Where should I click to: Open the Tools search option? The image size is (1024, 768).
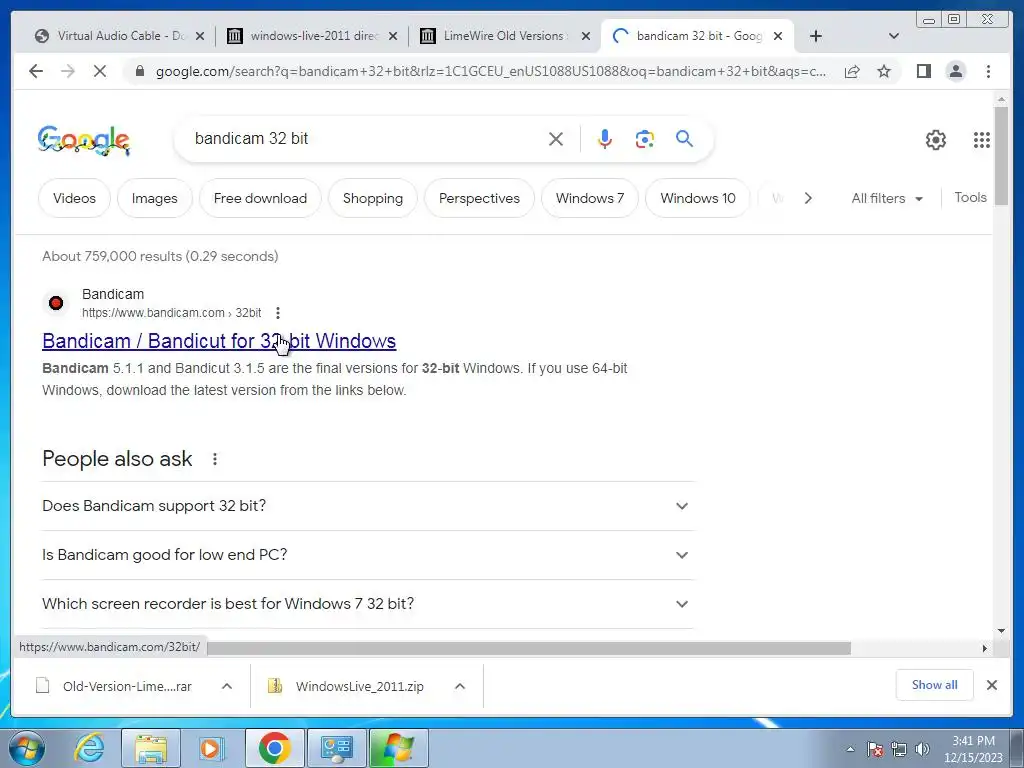970,197
